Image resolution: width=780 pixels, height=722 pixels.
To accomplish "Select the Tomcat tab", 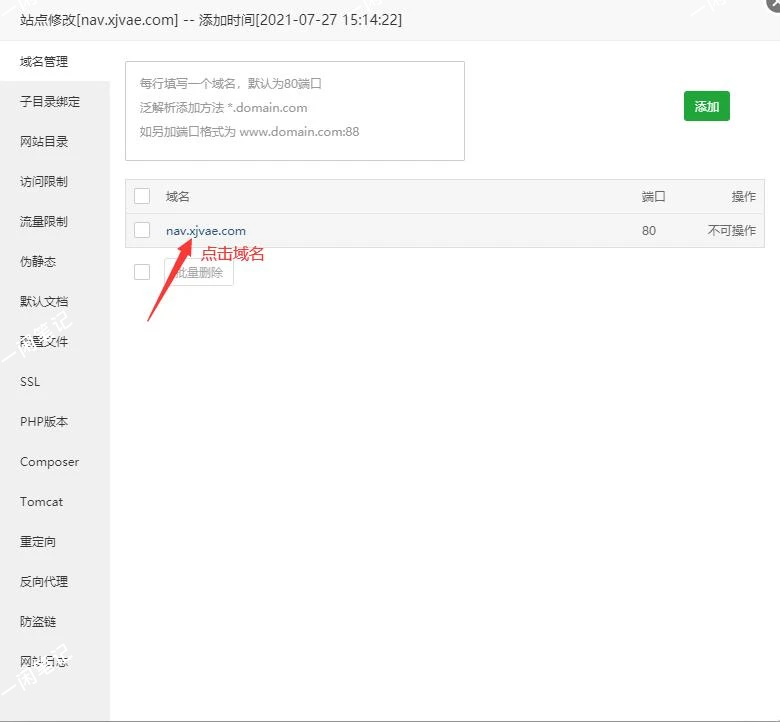I will point(41,502).
